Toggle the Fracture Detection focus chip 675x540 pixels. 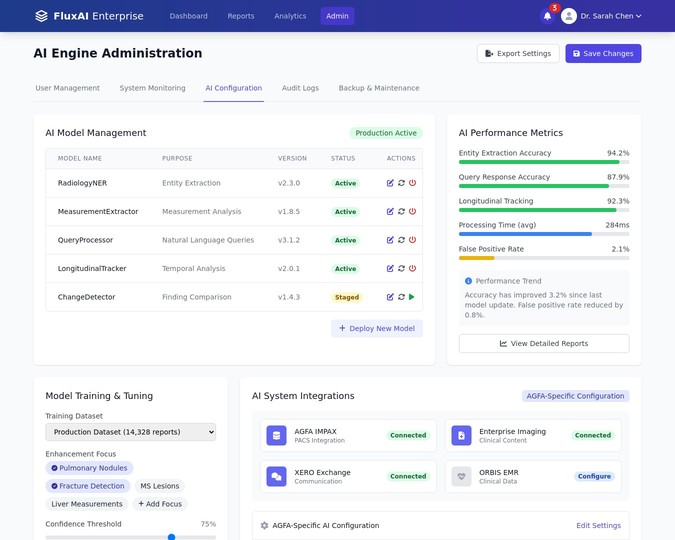pos(88,486)
